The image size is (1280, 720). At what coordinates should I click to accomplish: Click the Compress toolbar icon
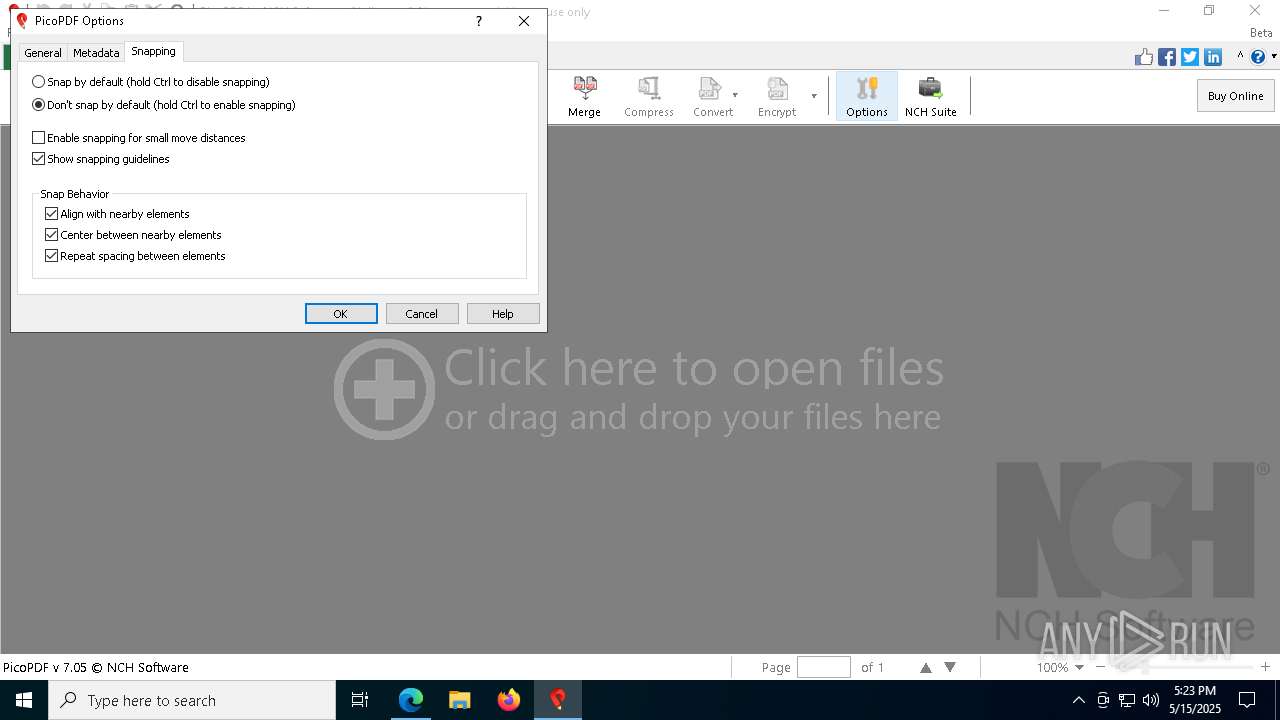click(649, 96)
